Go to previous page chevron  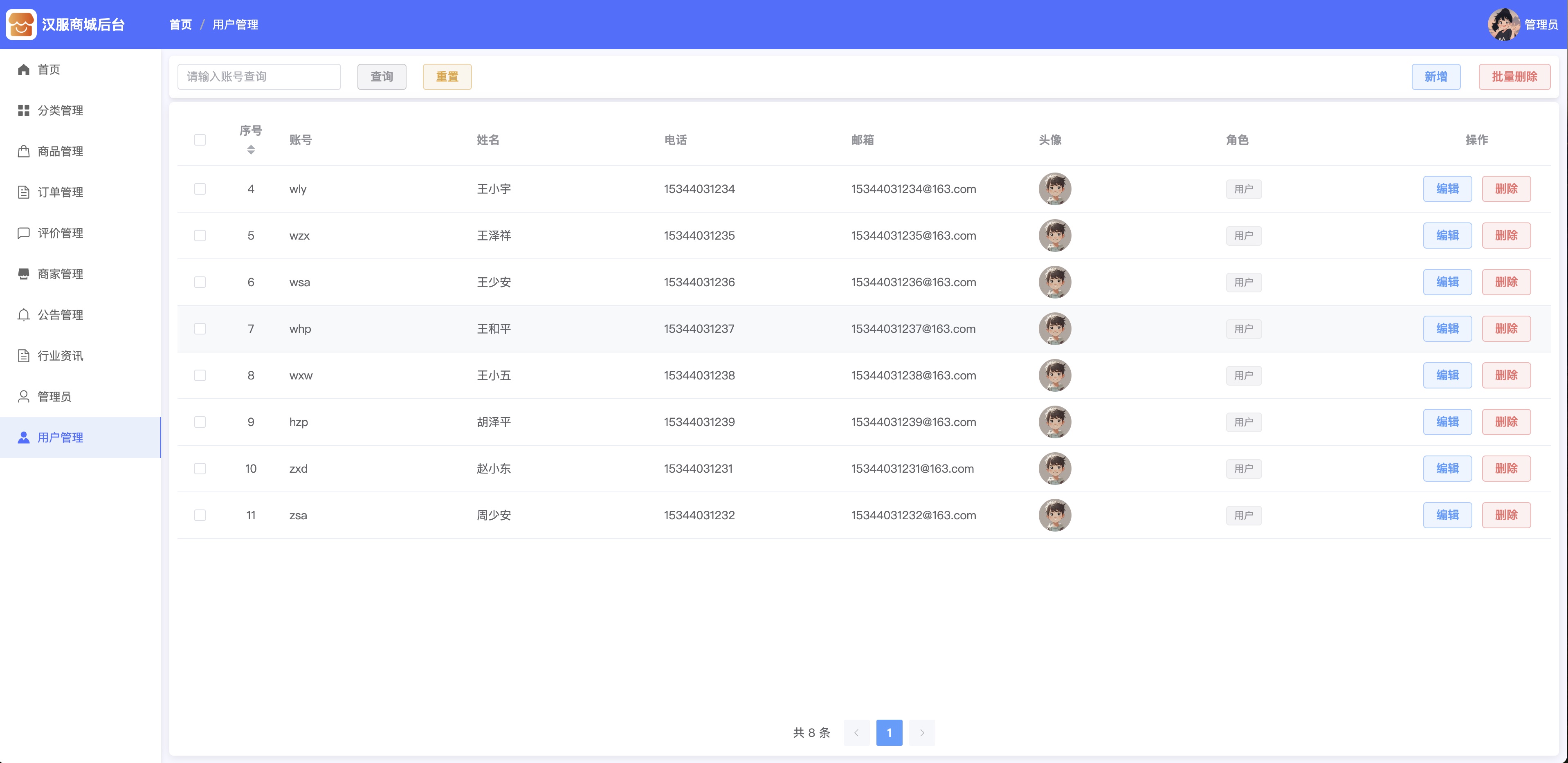click(x=856, y=733)
